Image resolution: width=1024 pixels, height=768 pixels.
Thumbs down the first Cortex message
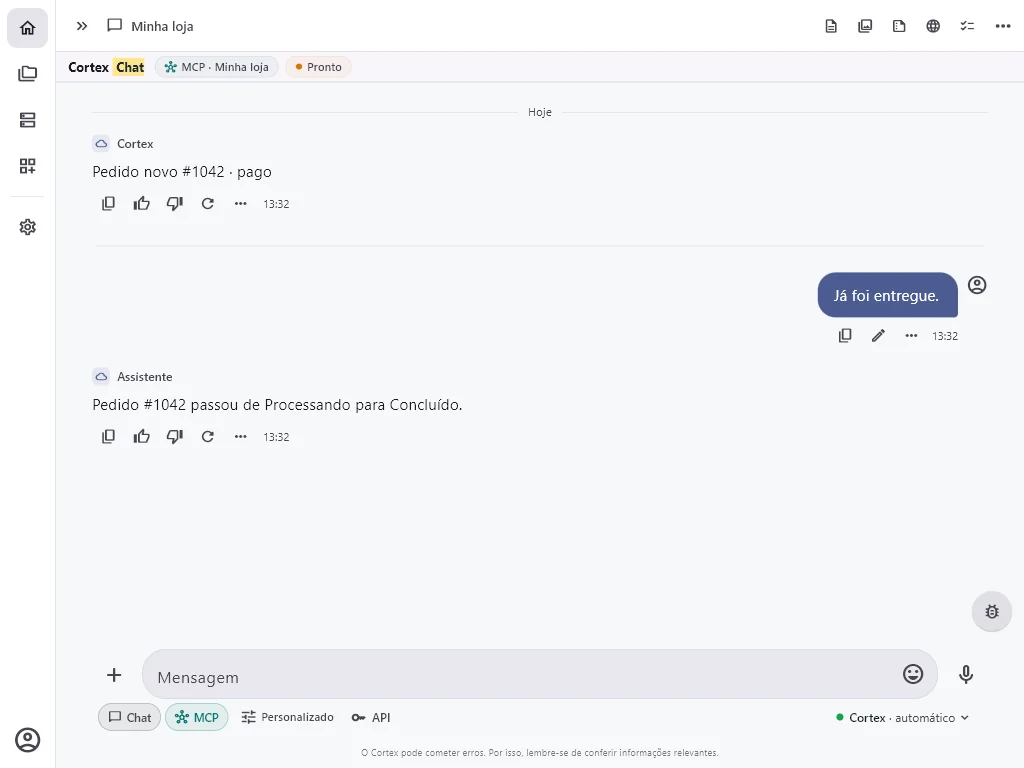tap(174, 204)
